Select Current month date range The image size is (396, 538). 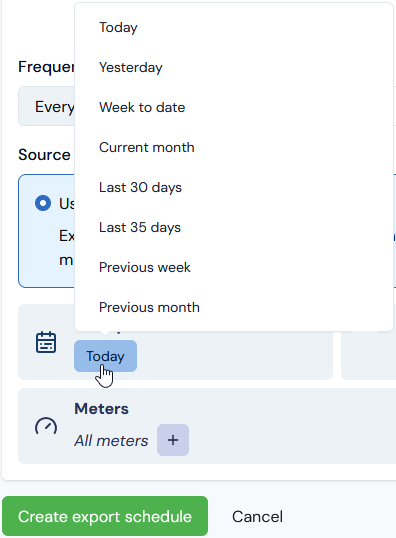pos(234,148)
